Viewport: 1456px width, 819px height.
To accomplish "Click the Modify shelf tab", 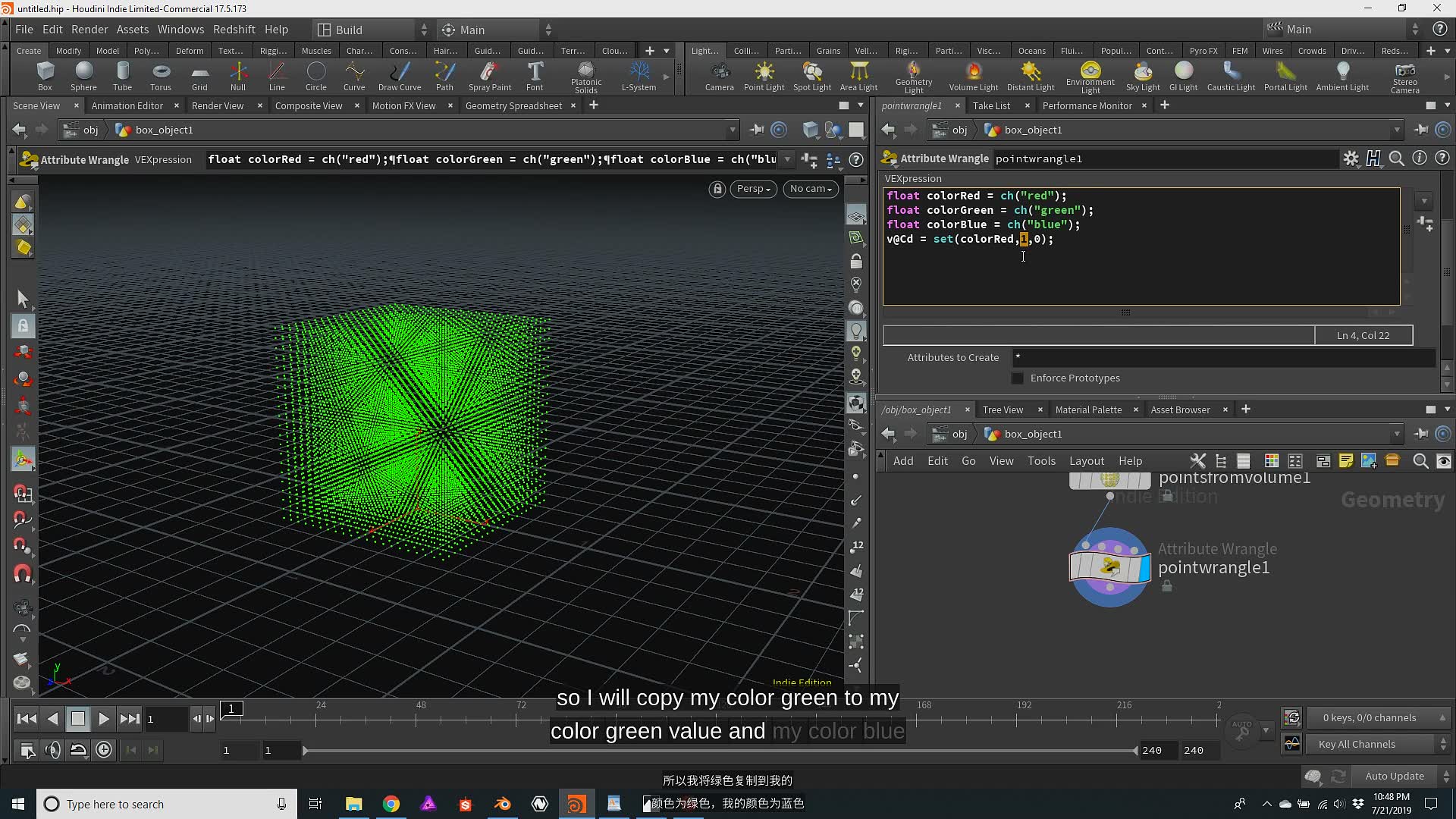I will (68, 51).
